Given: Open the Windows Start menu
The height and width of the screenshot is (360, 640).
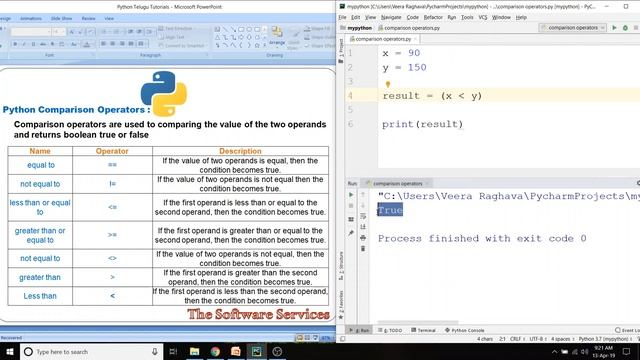Looking at the screenshot, I should click(9, 351).
